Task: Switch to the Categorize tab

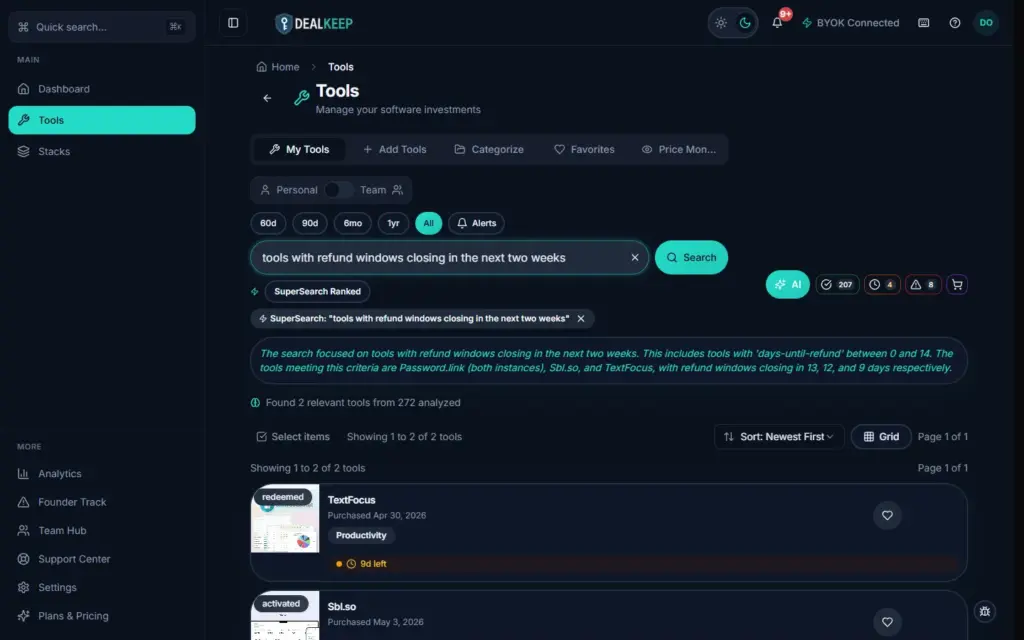Action: (x=489, y=150)
